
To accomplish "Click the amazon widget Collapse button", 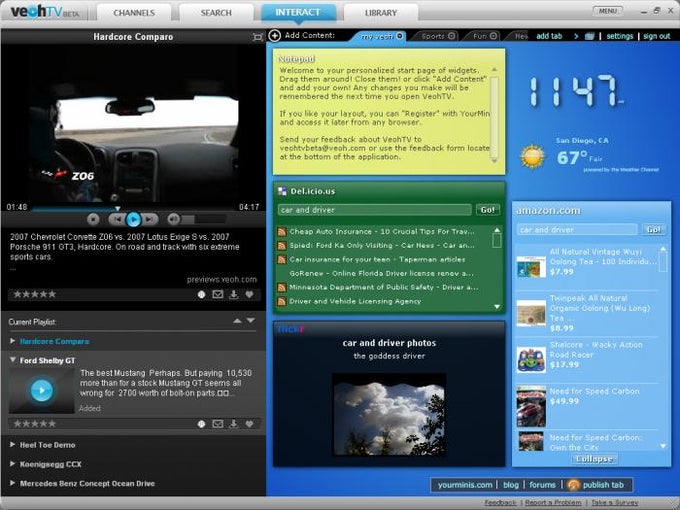I will (595, 459).
